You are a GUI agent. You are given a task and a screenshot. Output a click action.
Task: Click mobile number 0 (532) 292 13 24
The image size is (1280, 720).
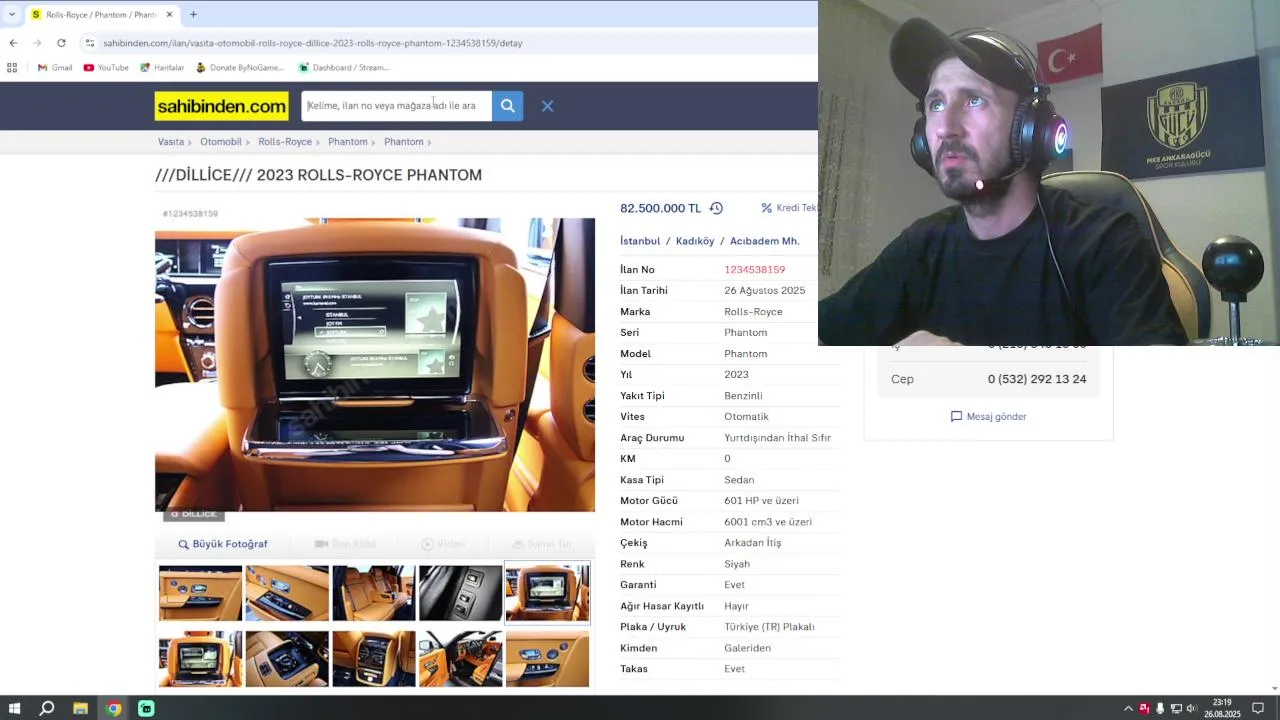point(1037,379)
